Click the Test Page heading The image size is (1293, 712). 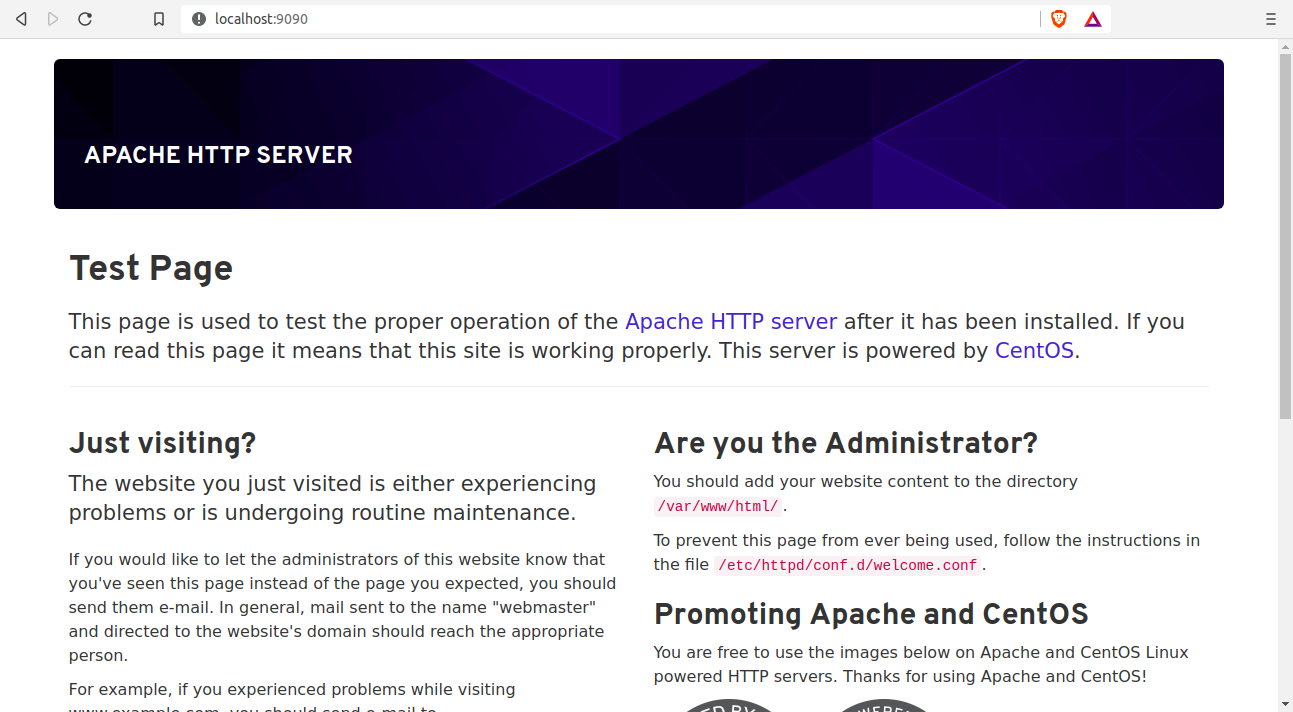[x=151, y=268]
